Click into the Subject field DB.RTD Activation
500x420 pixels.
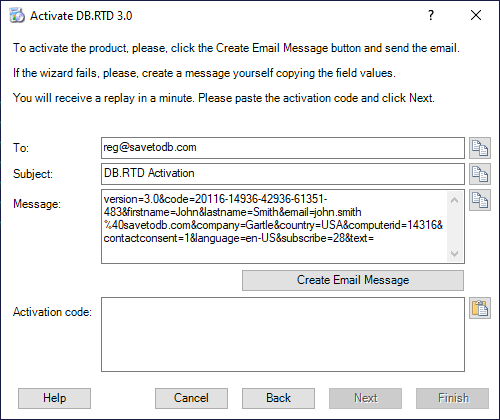tap(283, 174)
